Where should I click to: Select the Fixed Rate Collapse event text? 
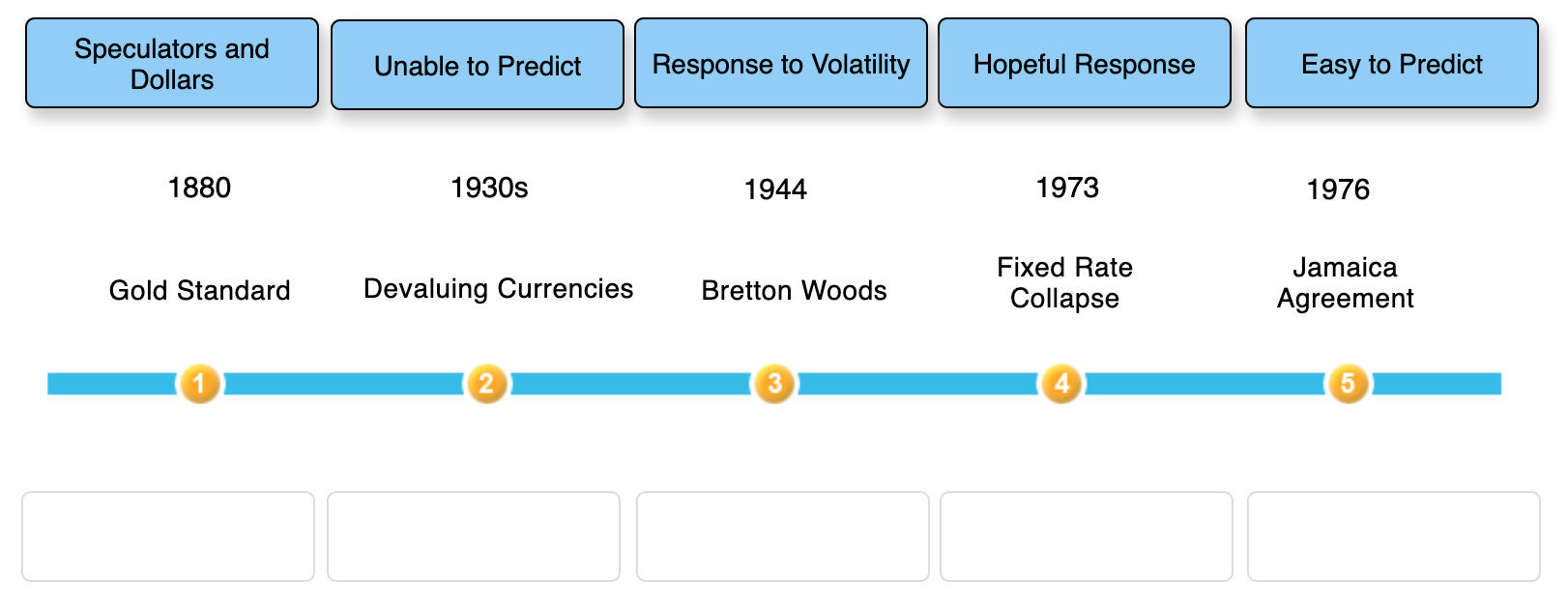pyautogui.click(x=1065, y=282)
